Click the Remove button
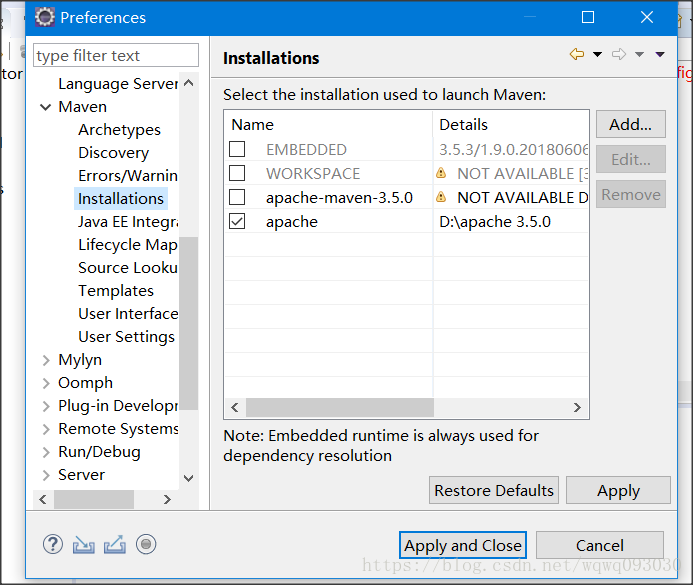The image size is (693, 585). (631, 194)
